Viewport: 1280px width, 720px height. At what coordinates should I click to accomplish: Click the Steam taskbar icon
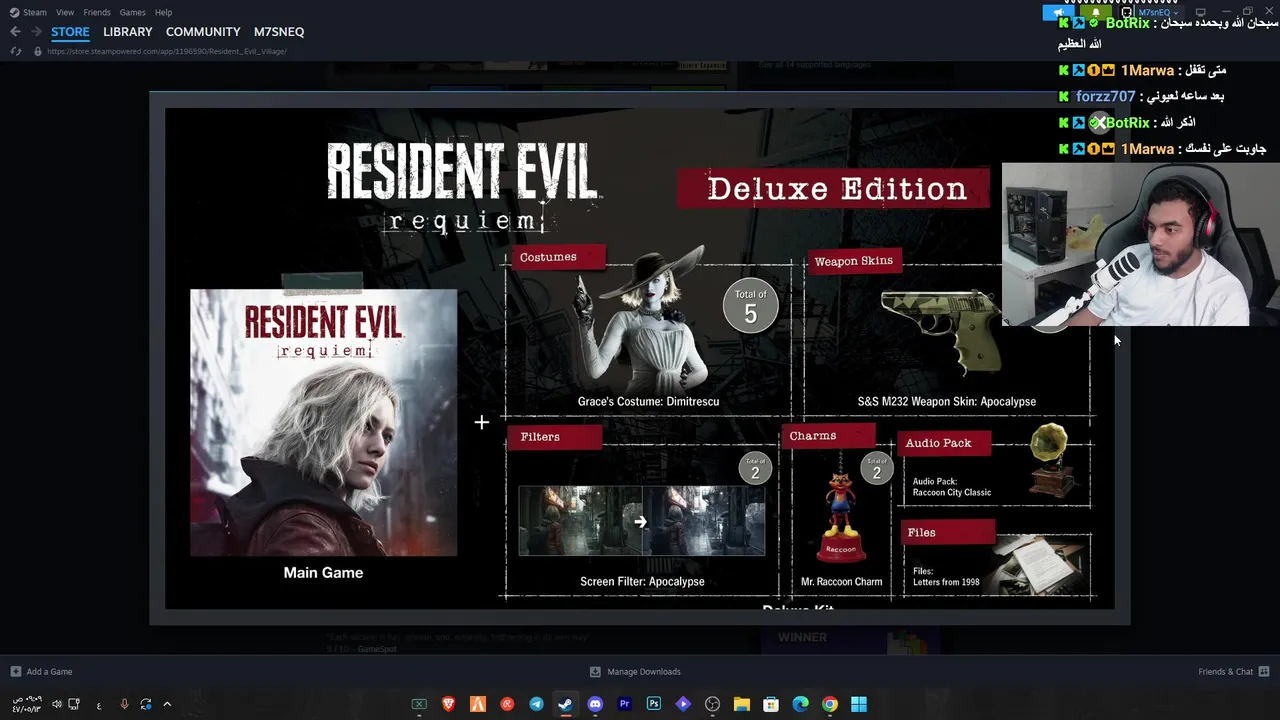(565, 704)
